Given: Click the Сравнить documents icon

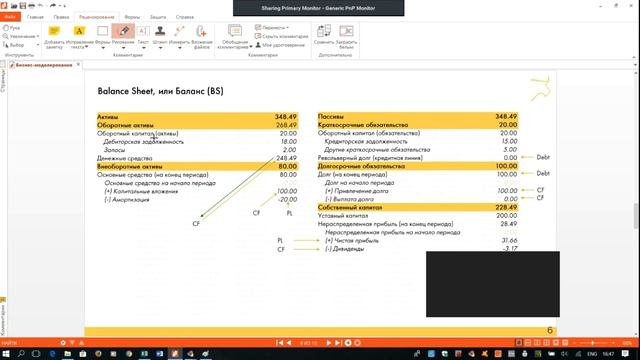Looking at the screenshot, I should (x=324, y=31).
